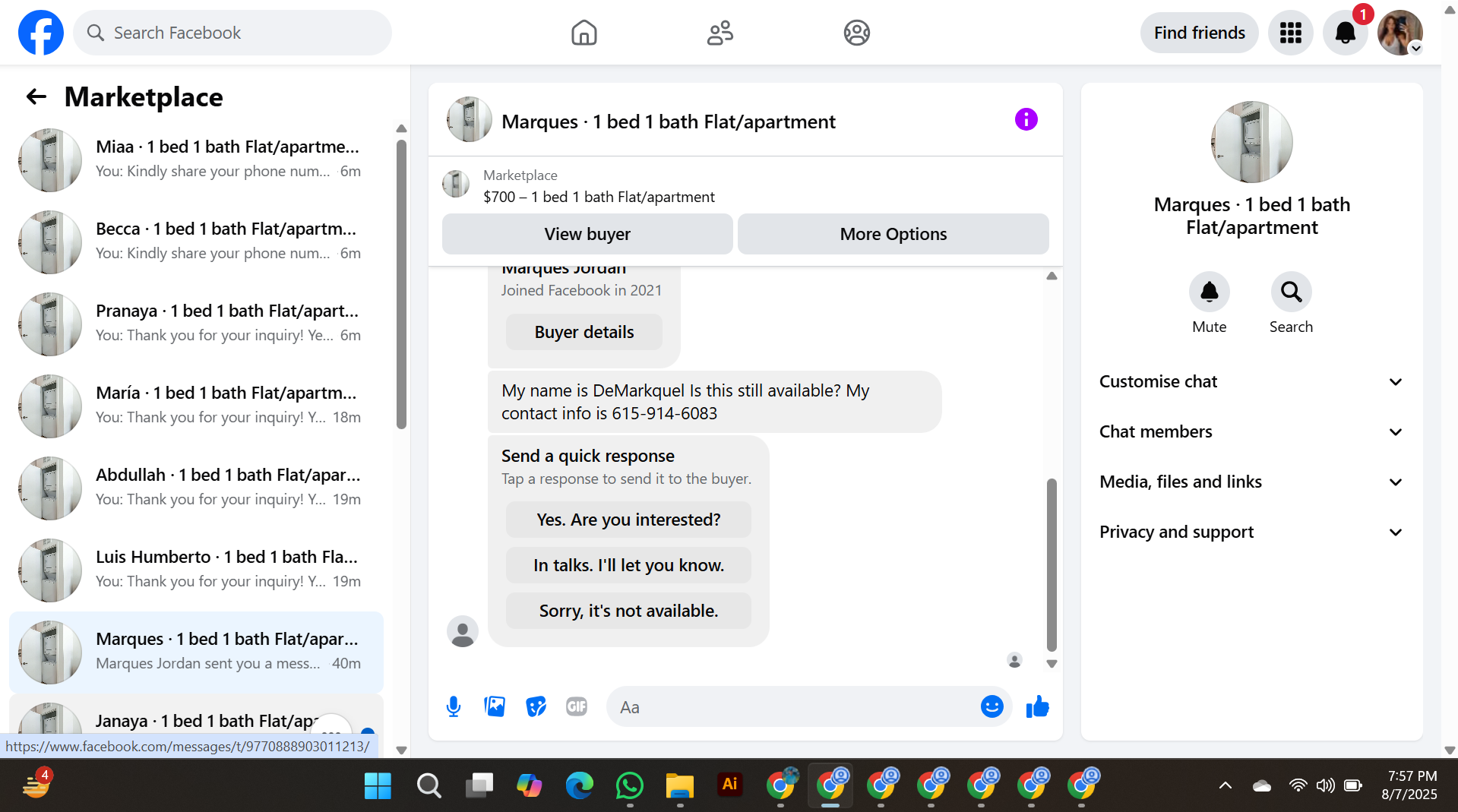The width and height of the screenshot is (1458, 812).
Task: Record a voice clip with microphone
Action: [454, 707]
